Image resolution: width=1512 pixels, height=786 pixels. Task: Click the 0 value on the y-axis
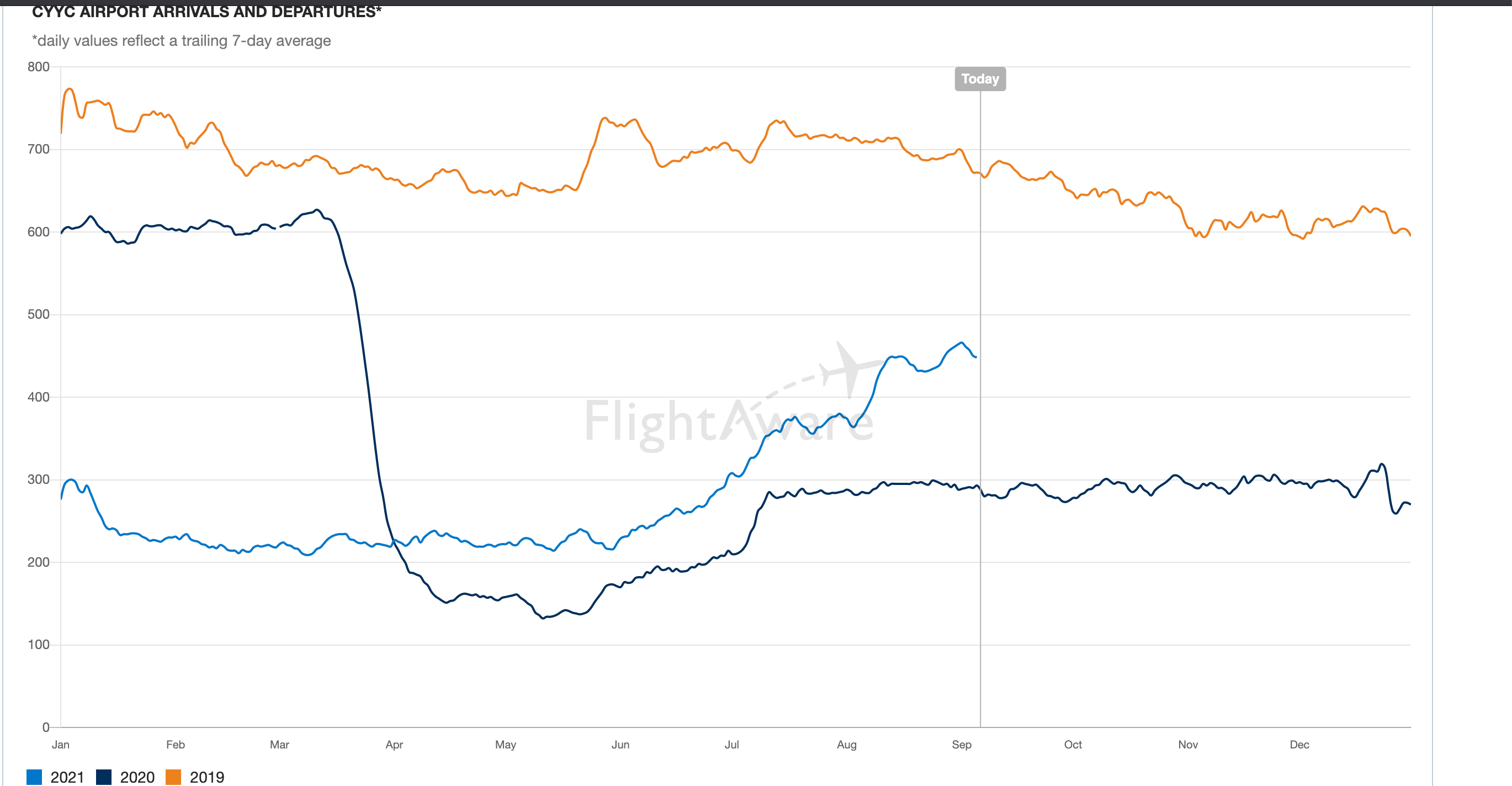(x=46, y=727)
